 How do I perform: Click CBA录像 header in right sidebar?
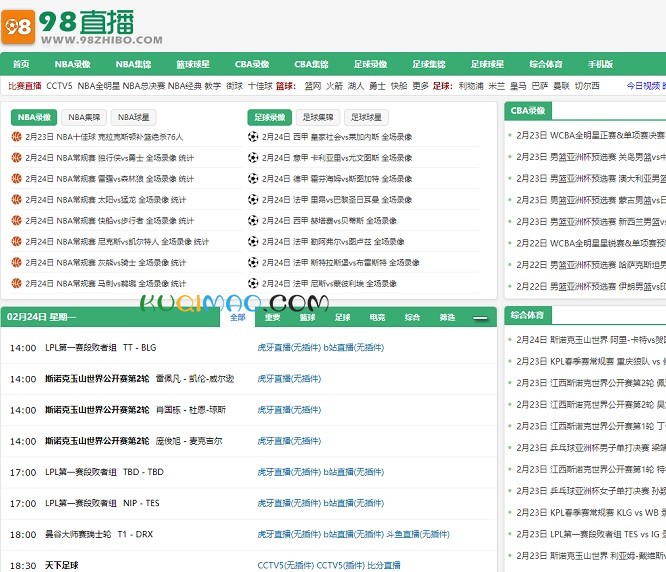click(x=528, y=111)
